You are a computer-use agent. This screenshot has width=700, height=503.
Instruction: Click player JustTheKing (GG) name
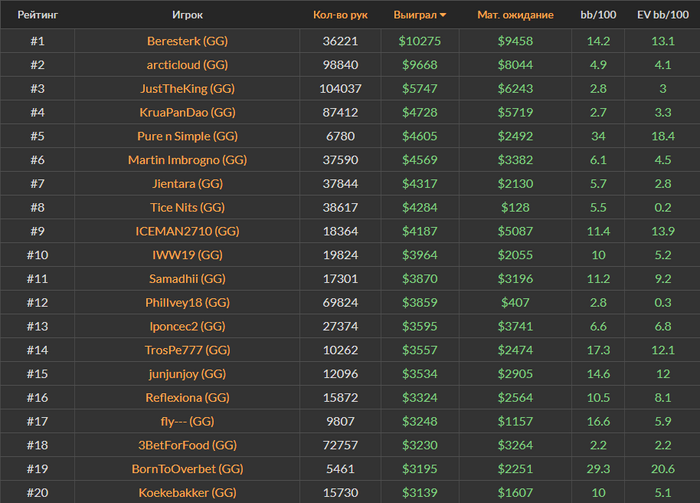(189, 89)
